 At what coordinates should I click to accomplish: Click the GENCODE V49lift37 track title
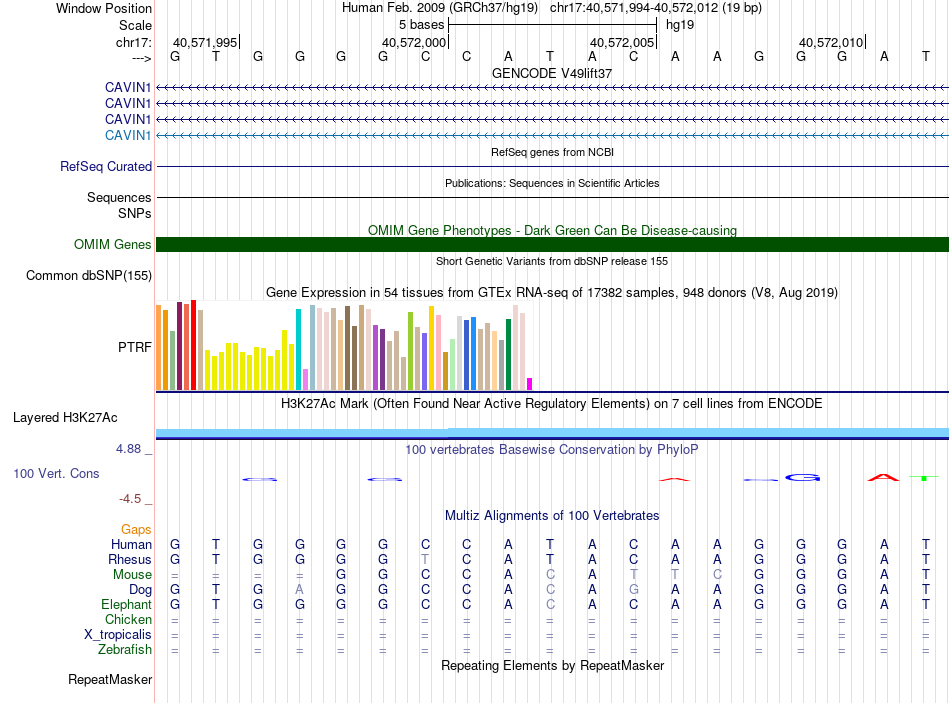[x=552, y=73]
